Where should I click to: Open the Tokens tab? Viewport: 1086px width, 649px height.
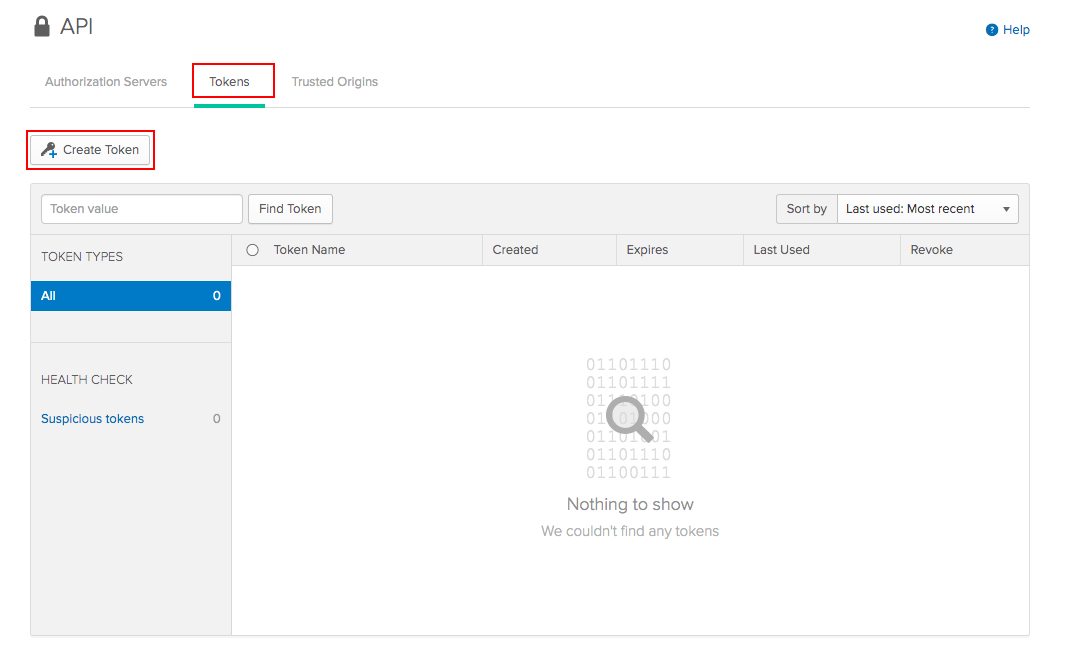pos(229,82)
